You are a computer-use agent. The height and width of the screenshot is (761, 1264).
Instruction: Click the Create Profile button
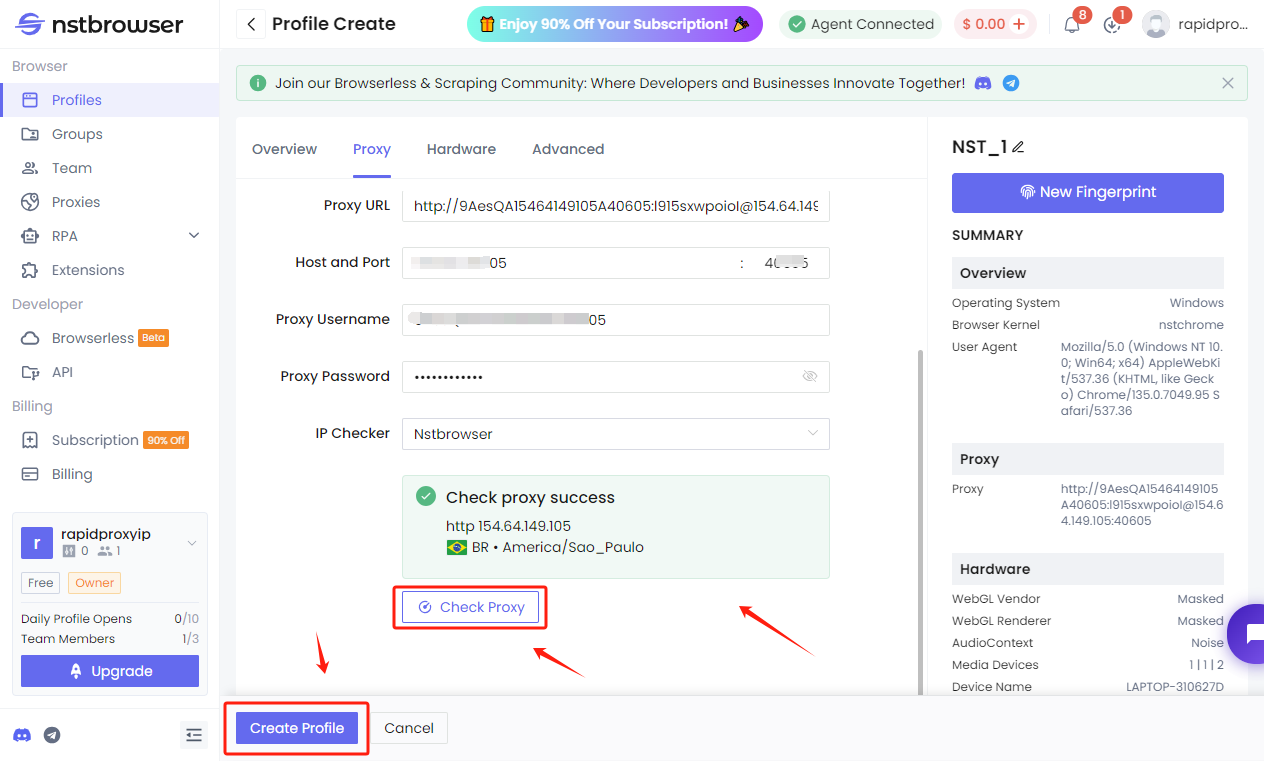(x=297, y=728)
